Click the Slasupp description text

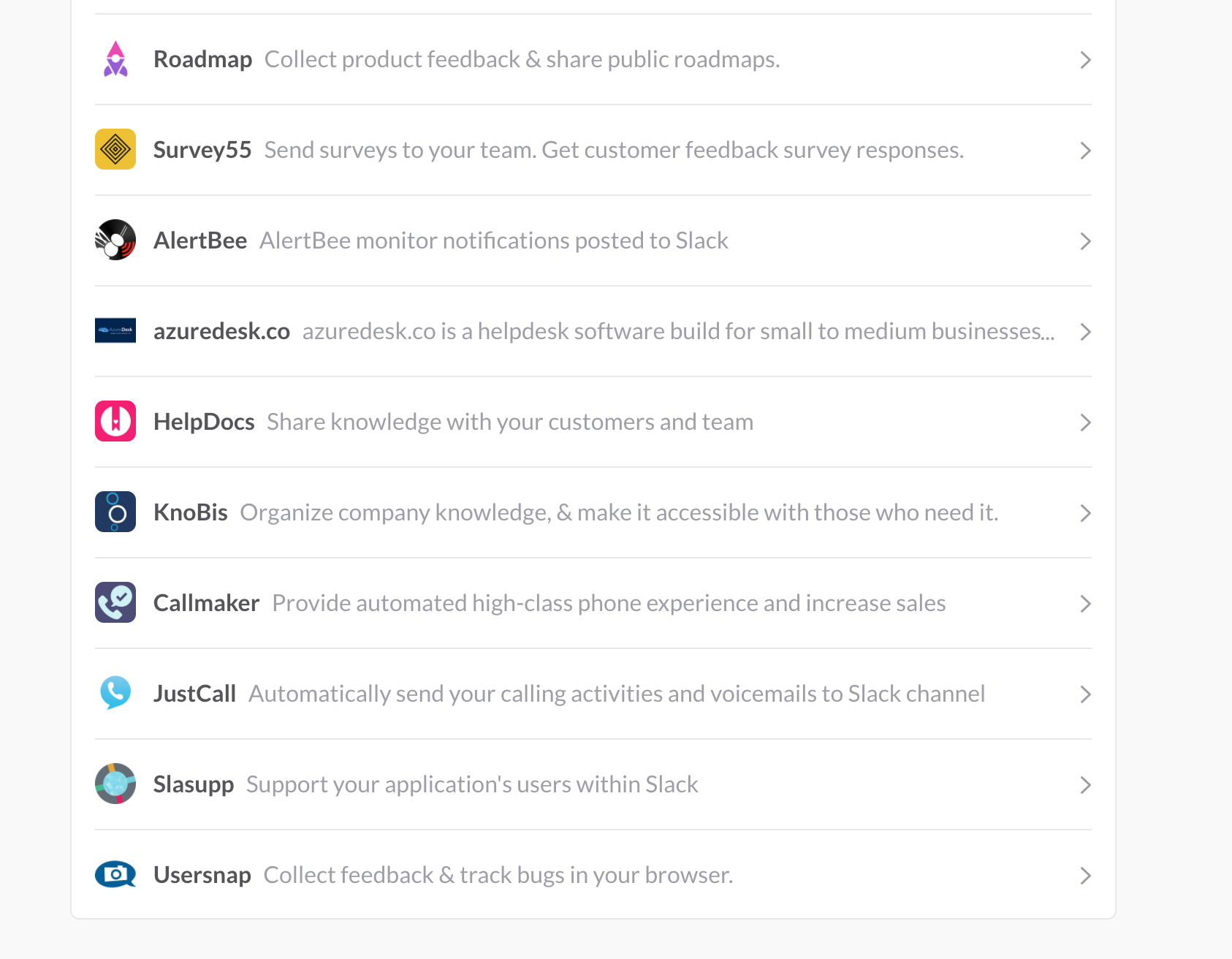(471, 784)
